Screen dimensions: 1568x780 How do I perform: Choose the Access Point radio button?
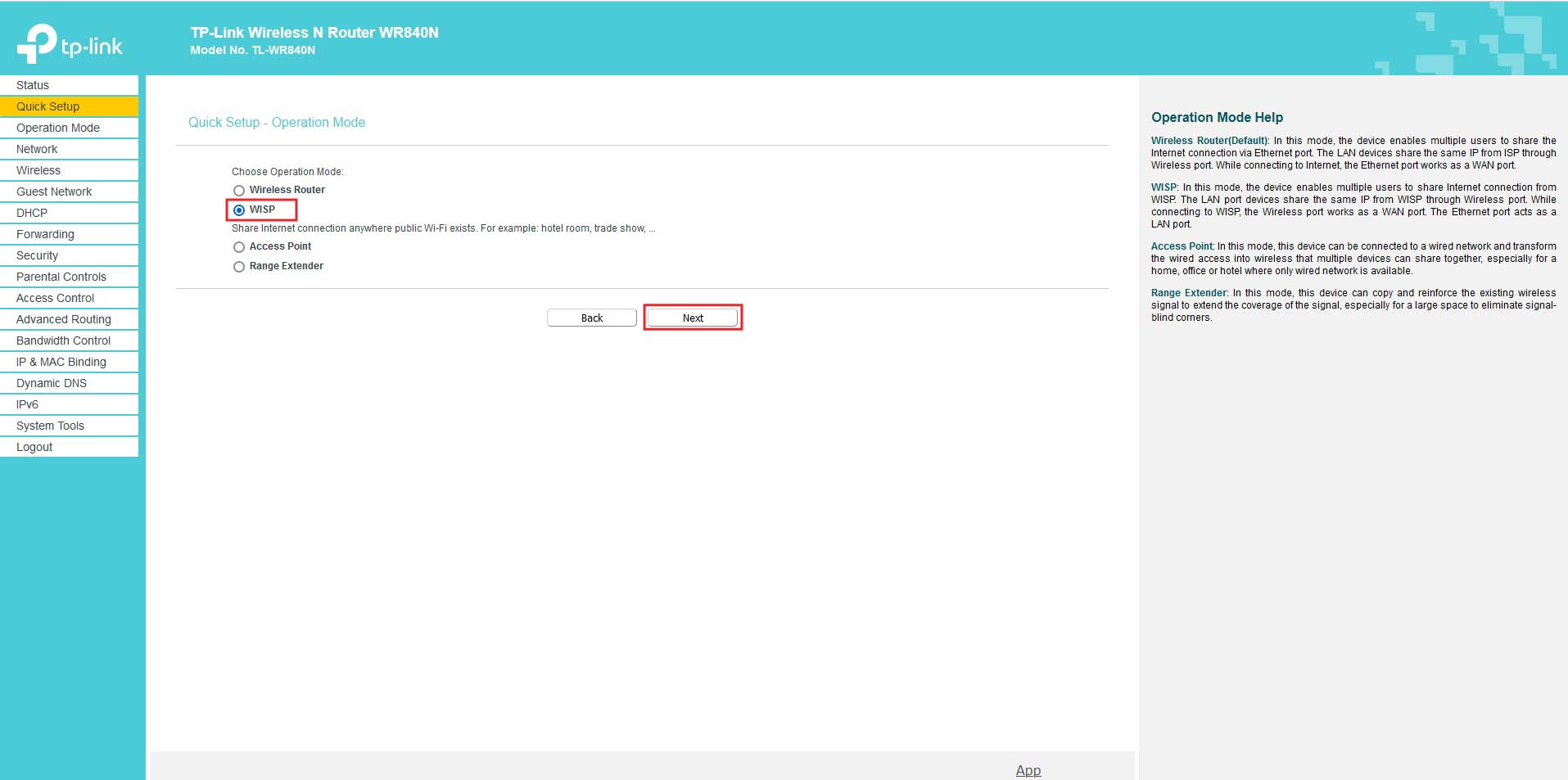coord(239,247)
